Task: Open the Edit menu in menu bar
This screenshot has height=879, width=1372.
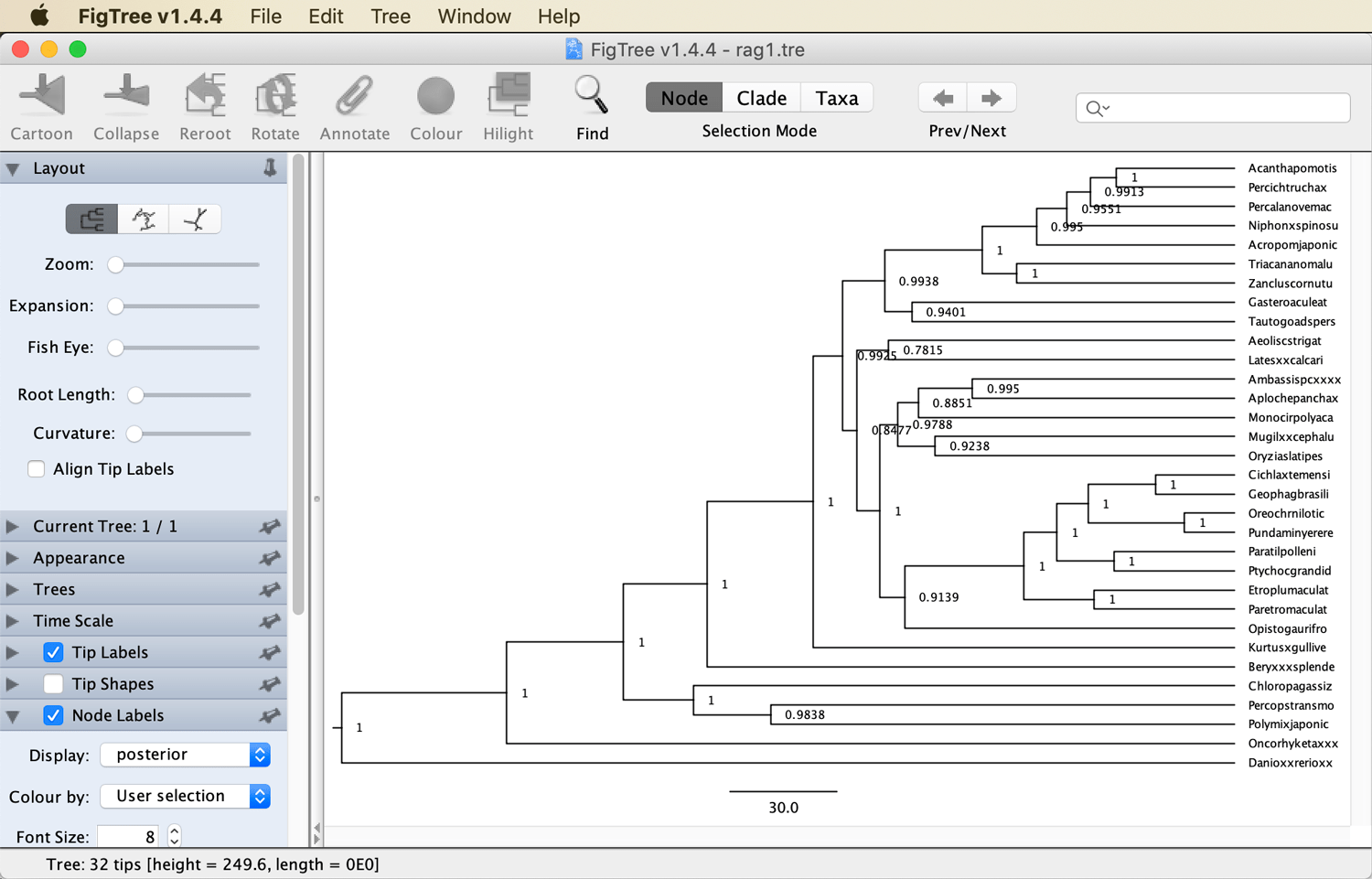Action: click(x=326, y=16)
